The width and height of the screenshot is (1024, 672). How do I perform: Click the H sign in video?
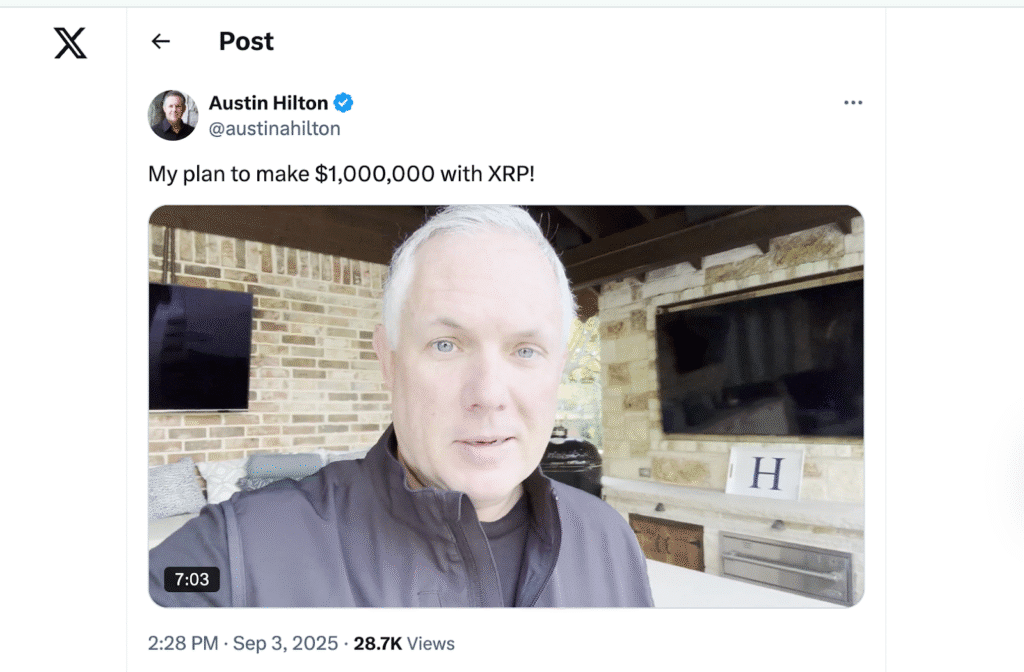[765, 472]
